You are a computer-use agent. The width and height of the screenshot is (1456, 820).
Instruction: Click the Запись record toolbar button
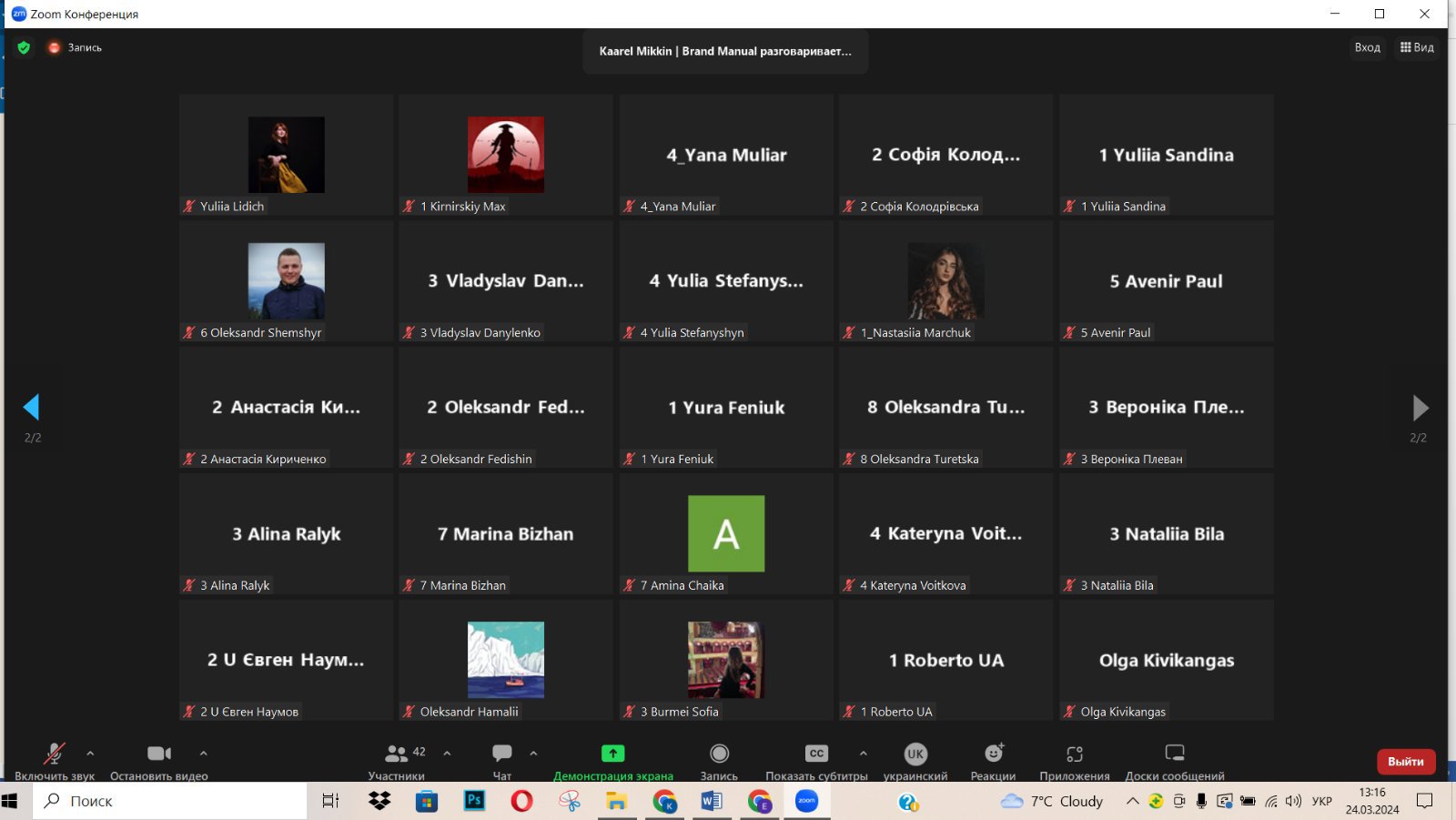click(719, 761)
